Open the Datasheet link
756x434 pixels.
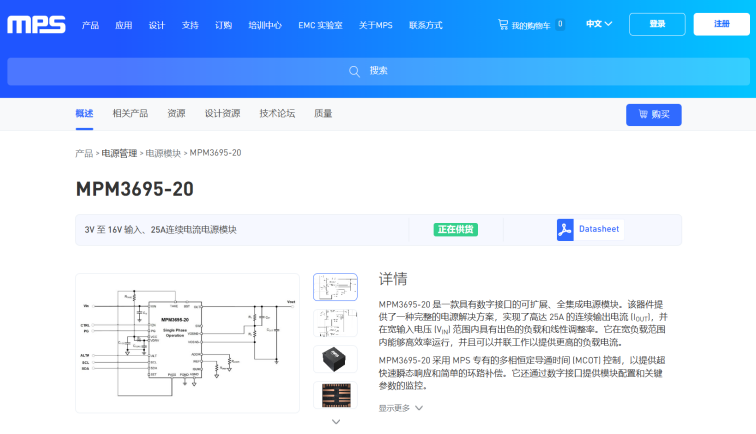click(x=599, y=229)
